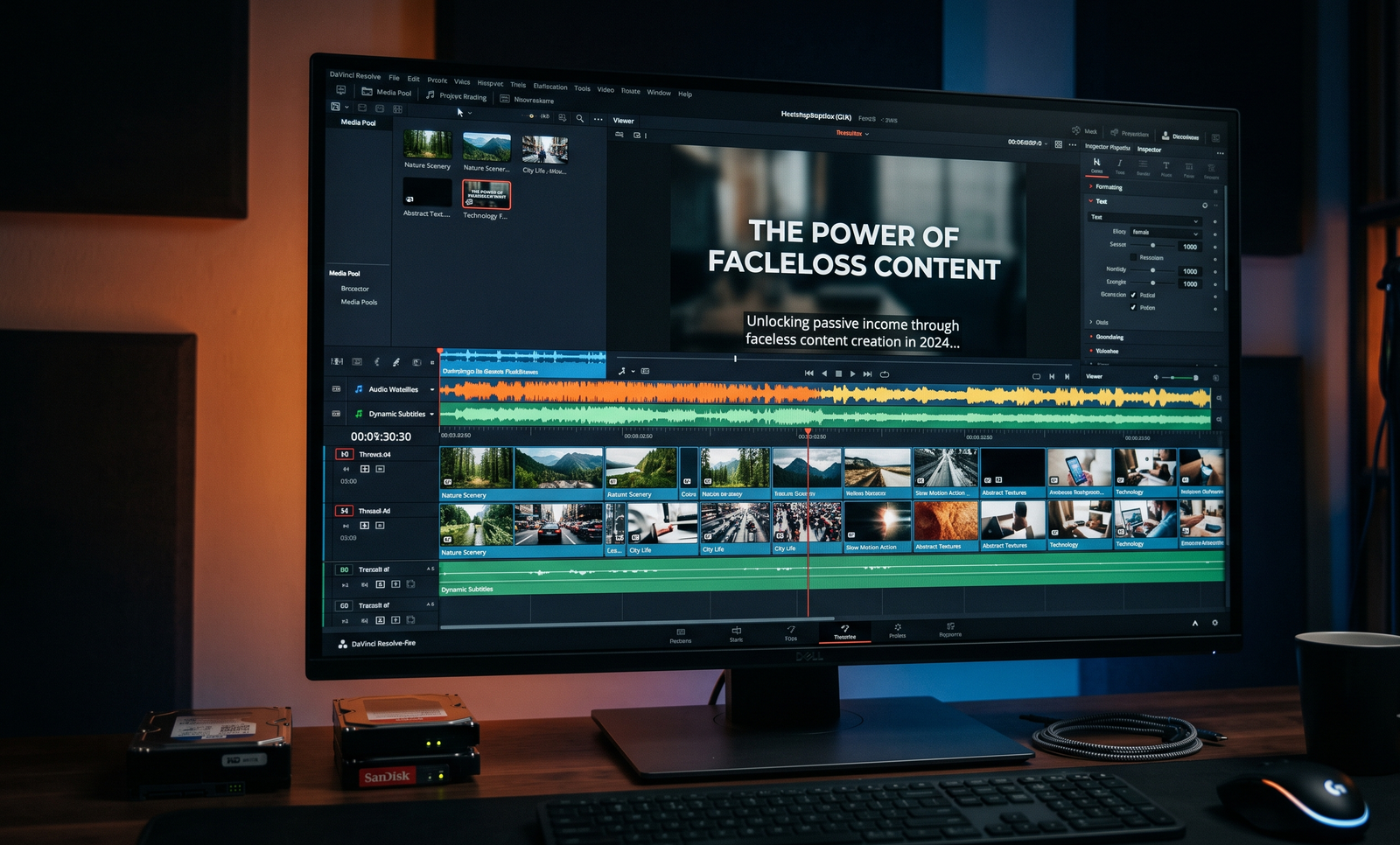
Task: Select the italic I icon tab in Inspector
Action: pyautogui.click(x=1120, y=164)
